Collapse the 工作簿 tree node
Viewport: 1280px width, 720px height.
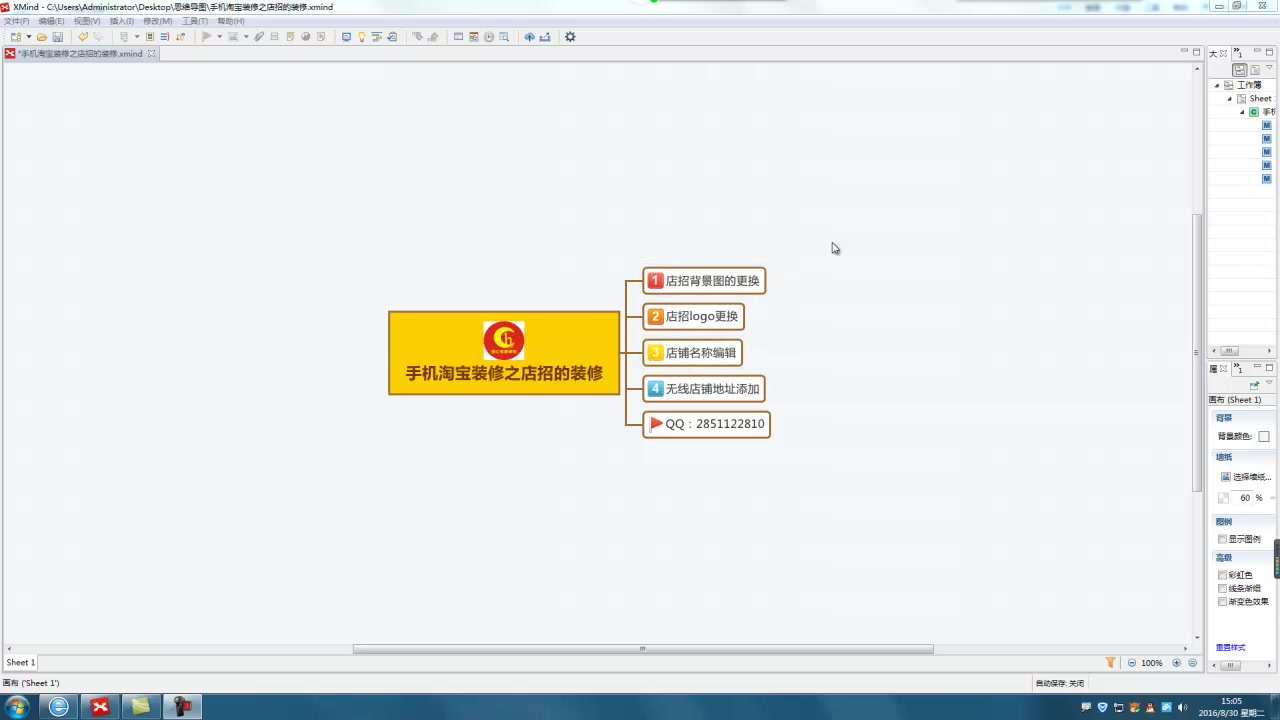[1217, 85]
